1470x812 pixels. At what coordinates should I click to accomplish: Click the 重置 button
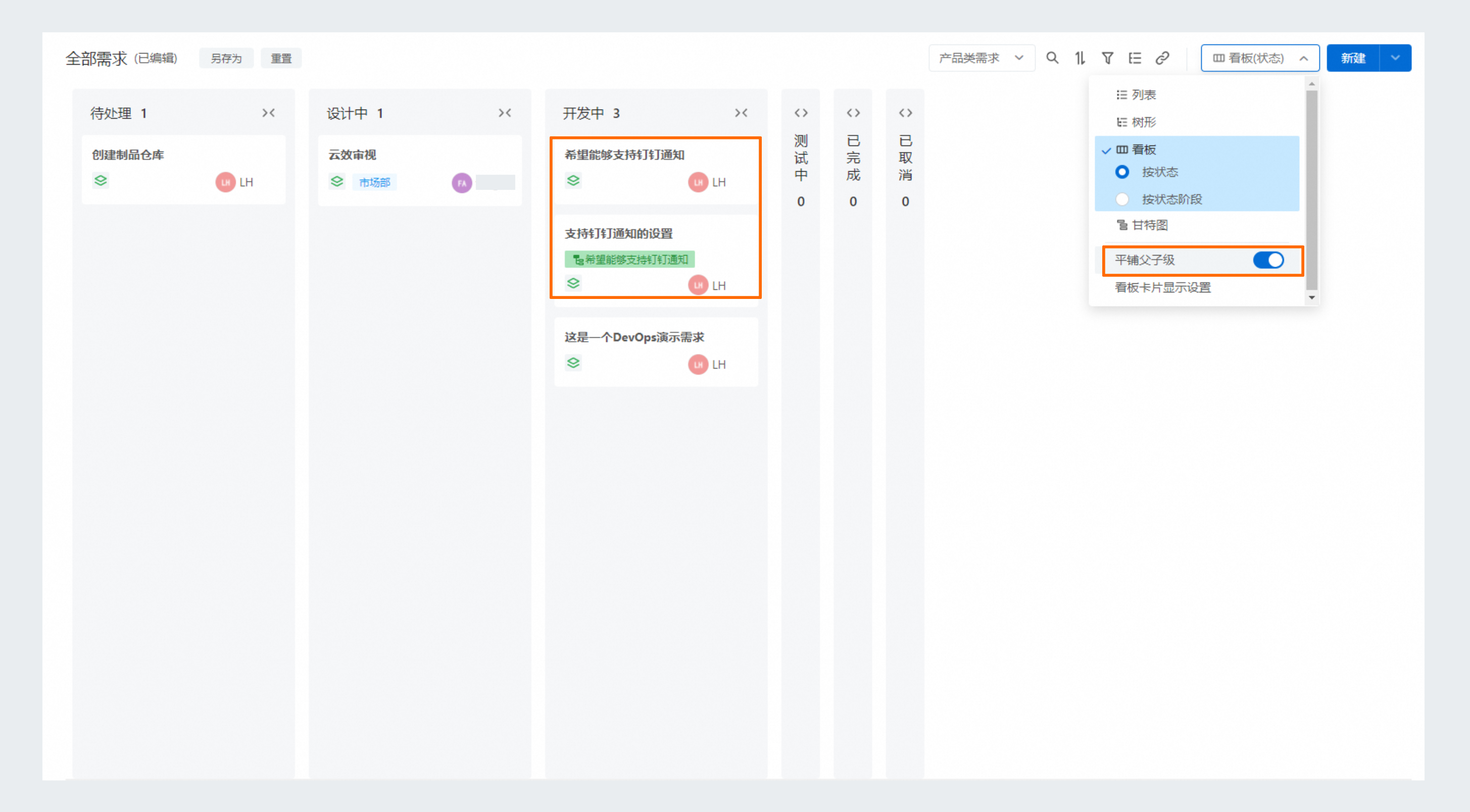tap(281, 58)
